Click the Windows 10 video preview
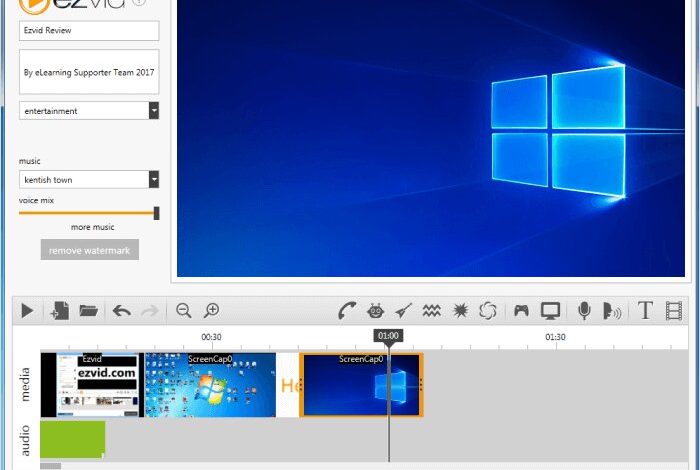The width and height of the screenshot is (700, 470). pyautogui.click(x=431, y=138)
